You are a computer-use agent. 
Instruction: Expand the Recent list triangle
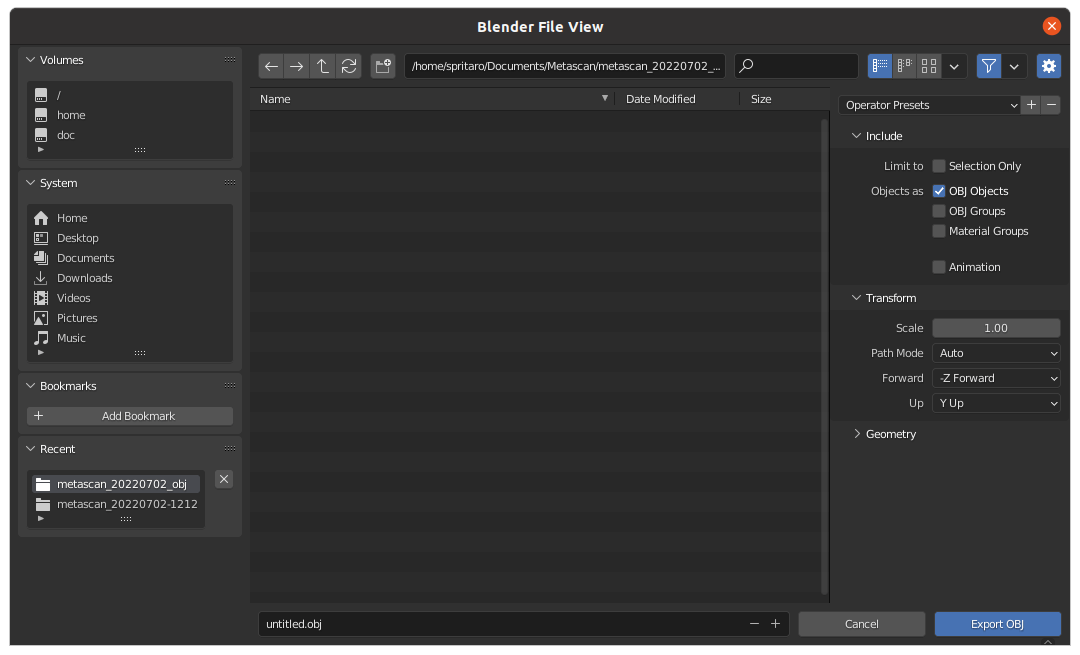tap(41, 519)
